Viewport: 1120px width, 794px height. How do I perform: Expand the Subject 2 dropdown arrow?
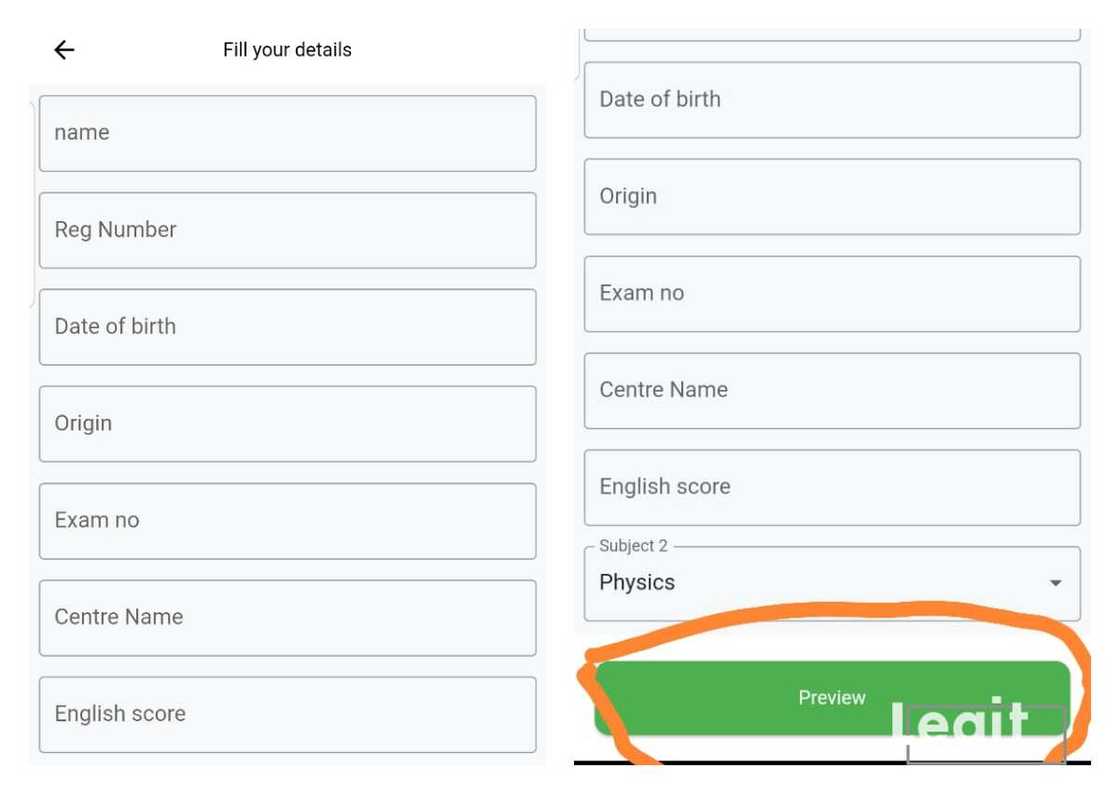pyautogui.click(x=1055, y=583)
